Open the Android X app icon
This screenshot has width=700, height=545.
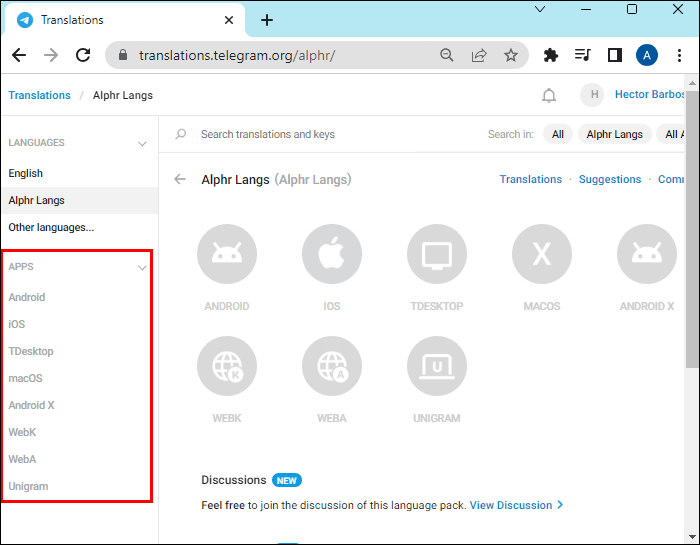[647, 254]
